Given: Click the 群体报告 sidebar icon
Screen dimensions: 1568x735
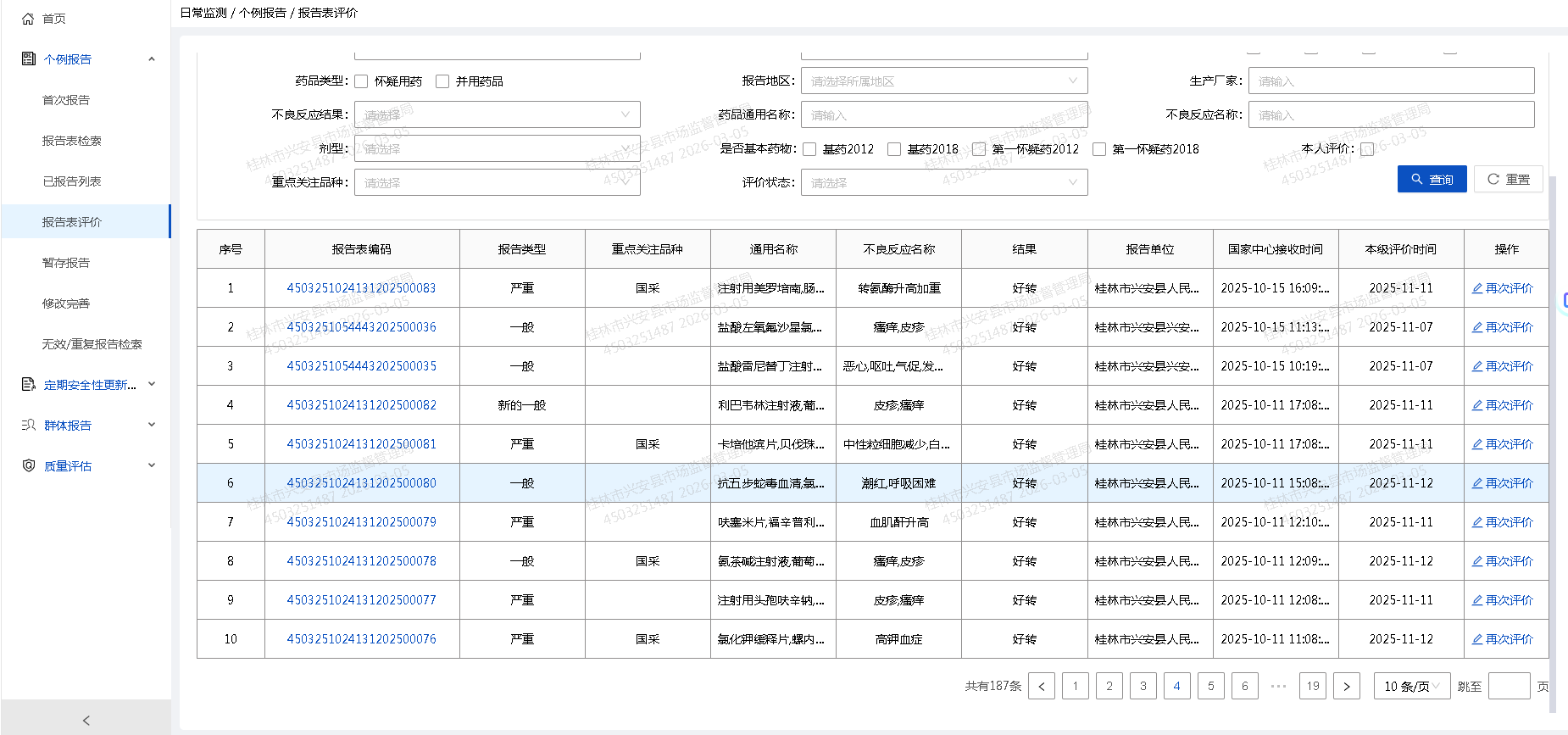Looking at the screenshot, I should click(x=29, y=425).
